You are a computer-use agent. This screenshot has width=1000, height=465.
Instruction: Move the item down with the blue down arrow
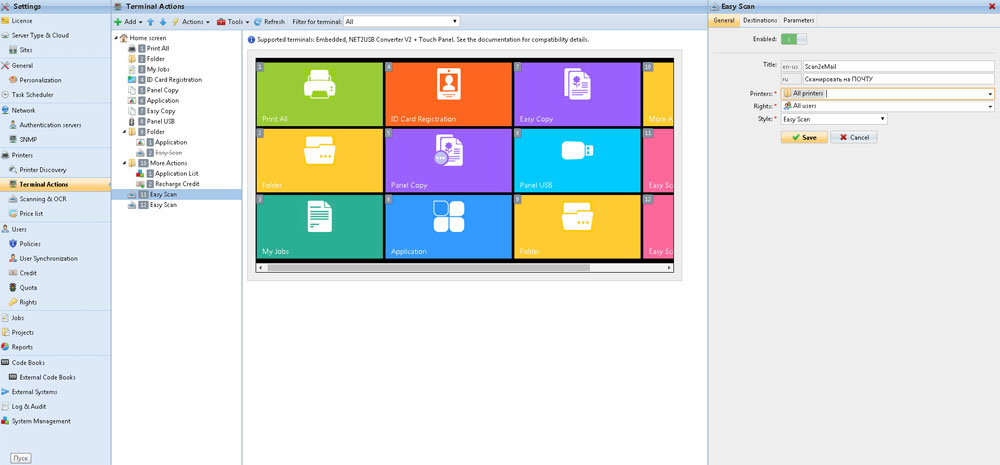(x=163, y=22)
